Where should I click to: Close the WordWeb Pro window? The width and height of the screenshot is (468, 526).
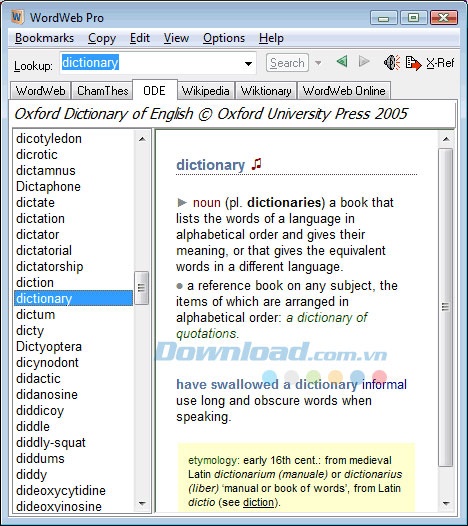coord(444,17)
